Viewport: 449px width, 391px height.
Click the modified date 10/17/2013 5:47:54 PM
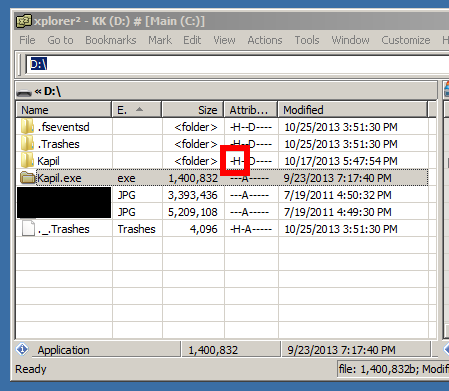click(341, 161)
